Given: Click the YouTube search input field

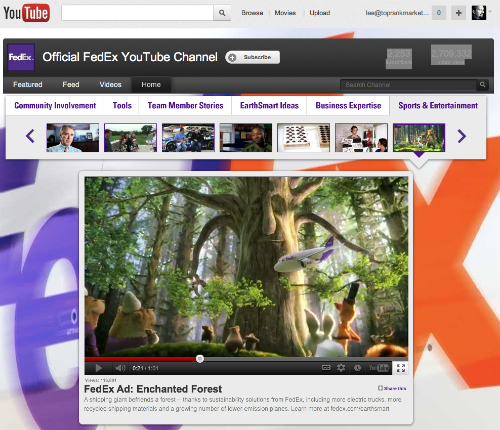Looking at the screenshot, I should (137, 13).
